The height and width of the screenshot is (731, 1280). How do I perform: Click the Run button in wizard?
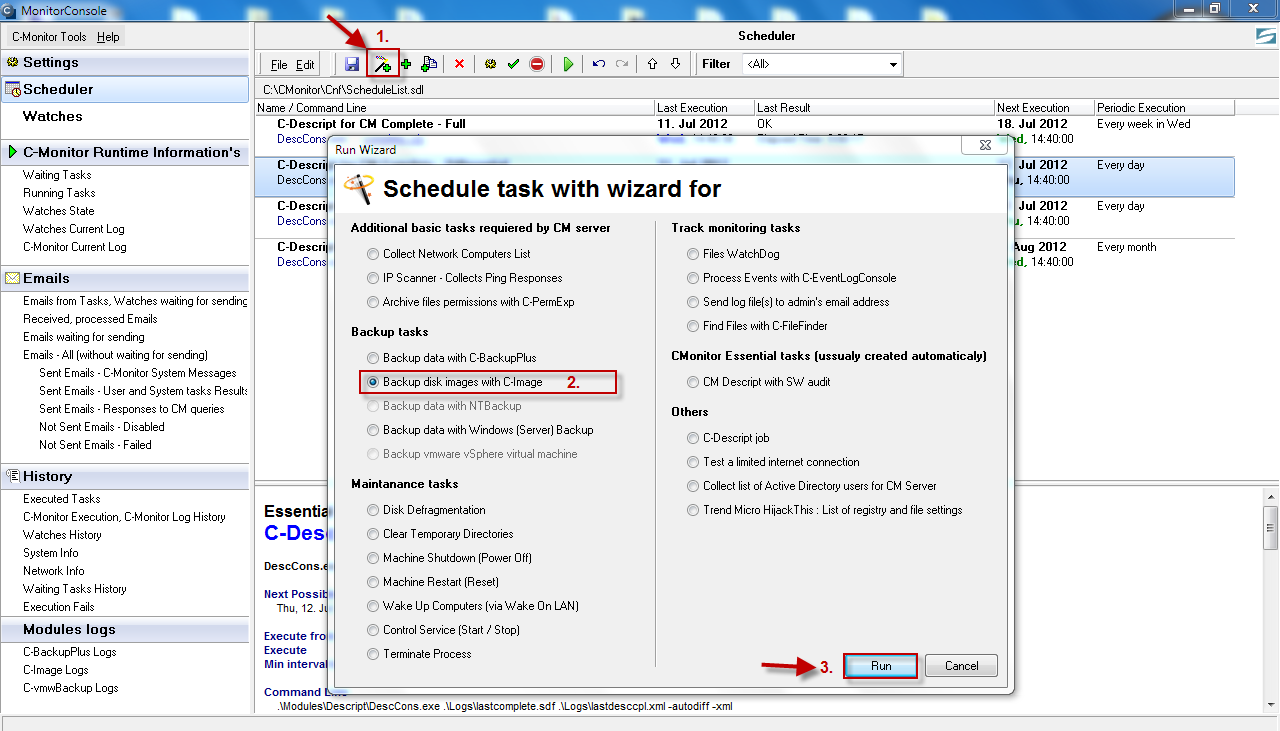click(881, 666)
